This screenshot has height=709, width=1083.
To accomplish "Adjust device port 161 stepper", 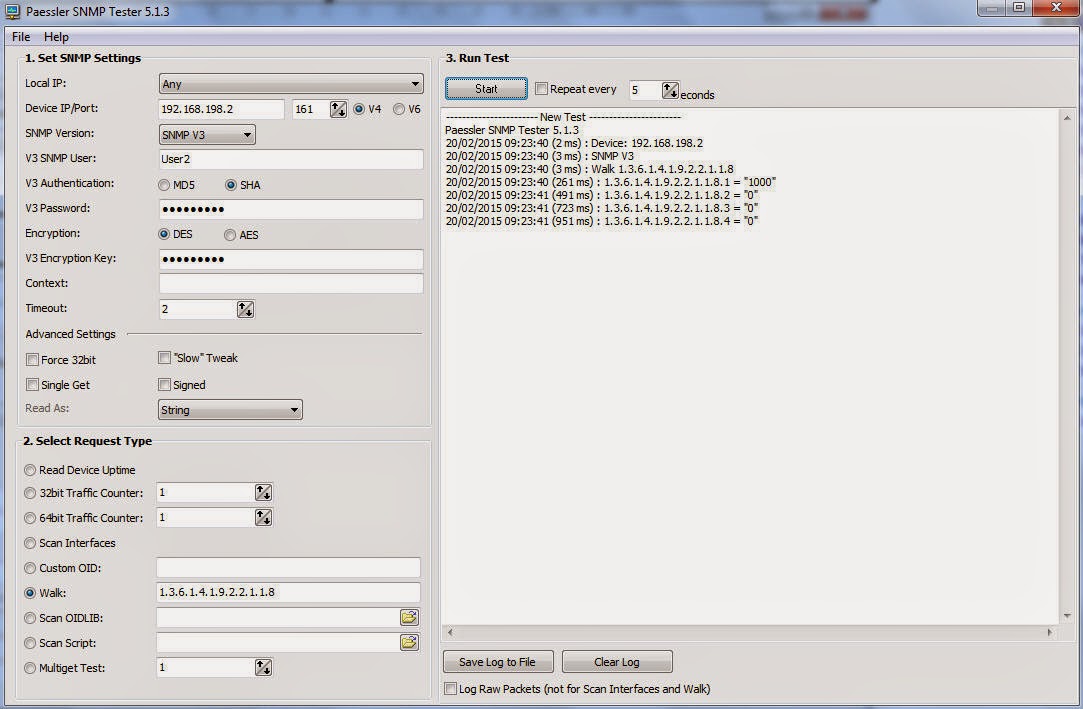I will 338,109.
